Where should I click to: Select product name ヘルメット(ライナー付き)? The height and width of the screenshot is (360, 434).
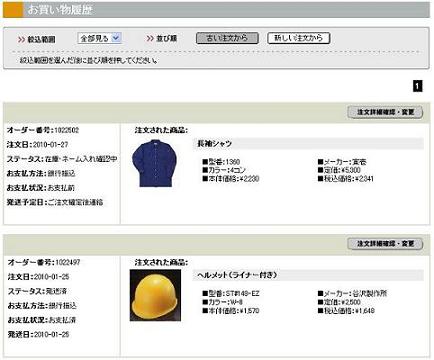[x=237, y=275]
